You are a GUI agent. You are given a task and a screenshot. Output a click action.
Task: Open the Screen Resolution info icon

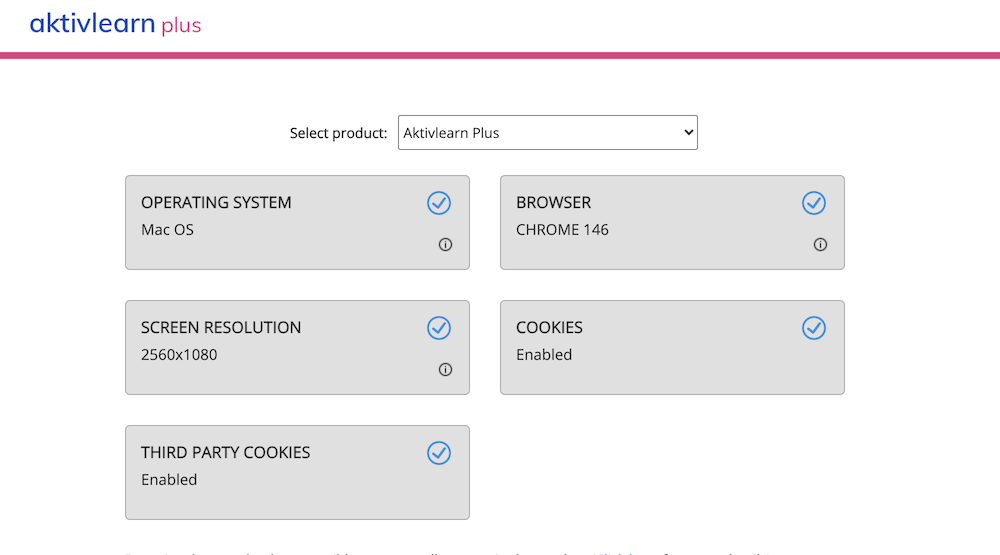tap(446, 370)
